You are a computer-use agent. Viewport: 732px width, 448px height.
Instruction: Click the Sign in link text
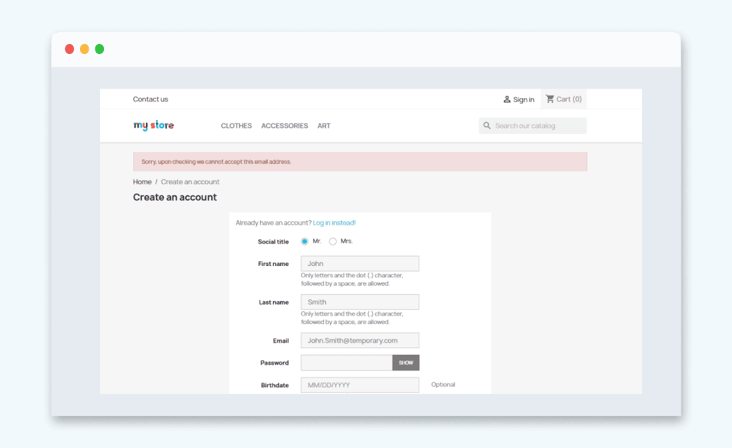(524, 99)
